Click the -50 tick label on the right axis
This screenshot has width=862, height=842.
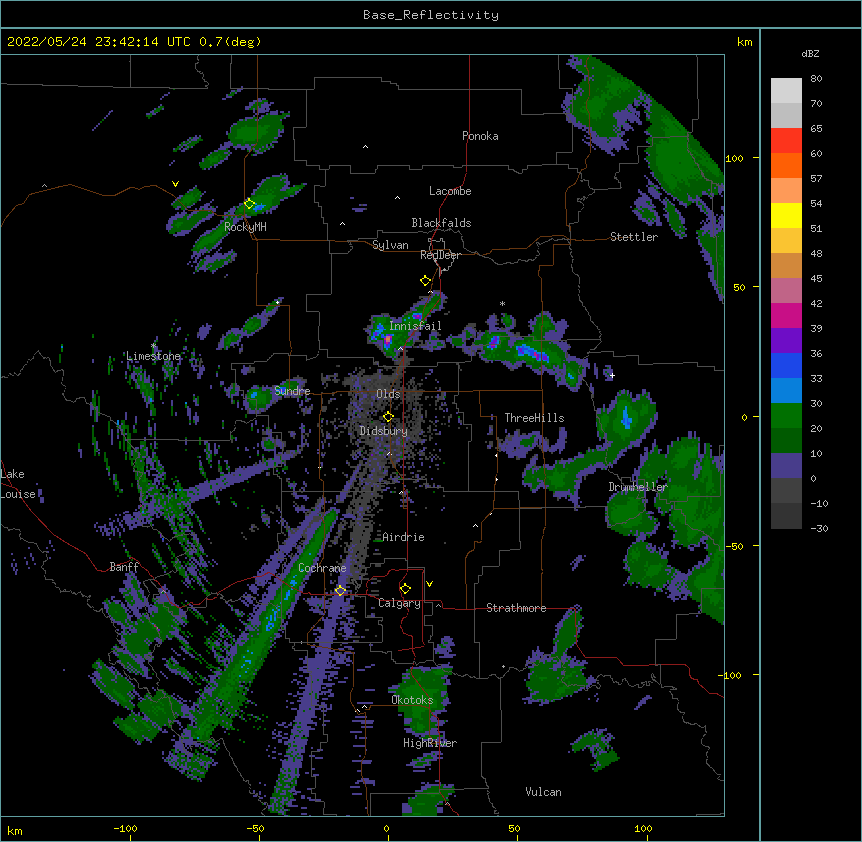(x=734, y=546)
